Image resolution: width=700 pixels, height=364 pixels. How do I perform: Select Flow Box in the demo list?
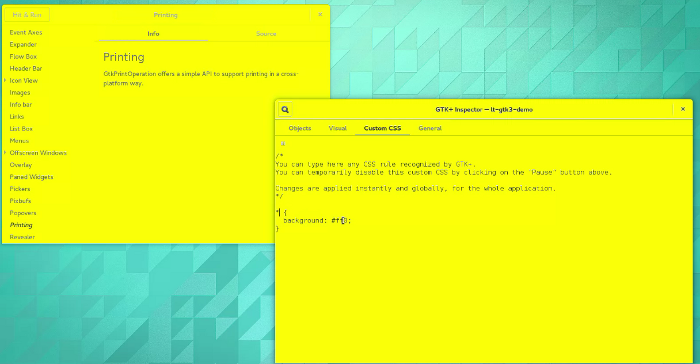pyautogui.click(x=23, y=57)
